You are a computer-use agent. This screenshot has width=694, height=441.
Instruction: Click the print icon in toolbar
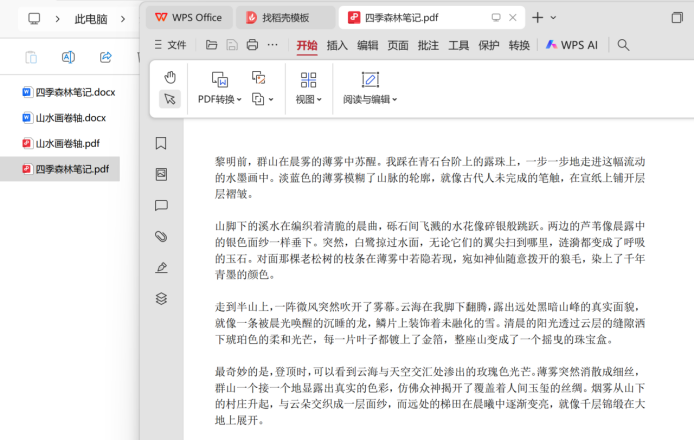[252, 45]
